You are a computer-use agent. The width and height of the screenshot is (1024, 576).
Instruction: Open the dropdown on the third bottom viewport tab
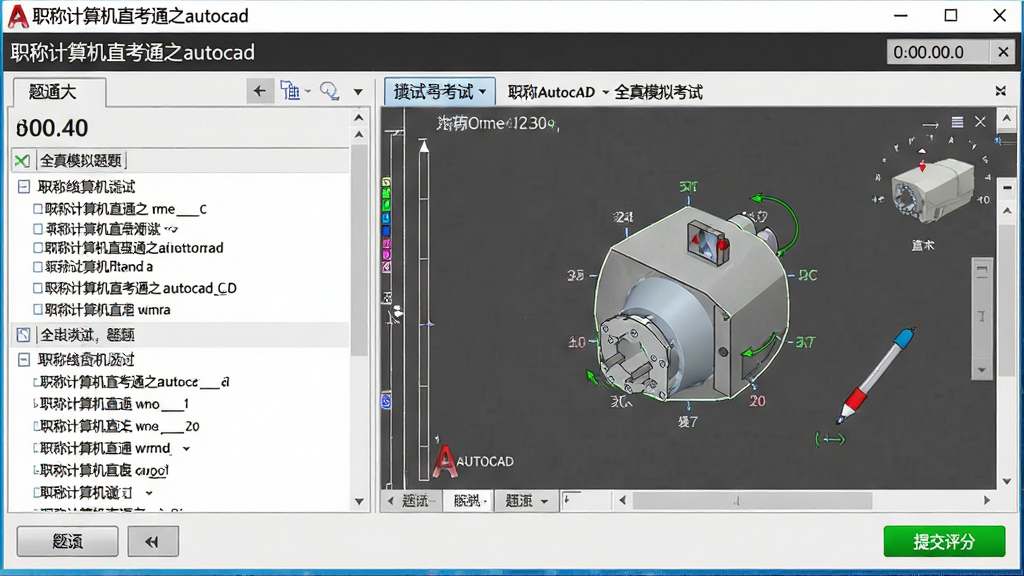(x=544, y=502)
